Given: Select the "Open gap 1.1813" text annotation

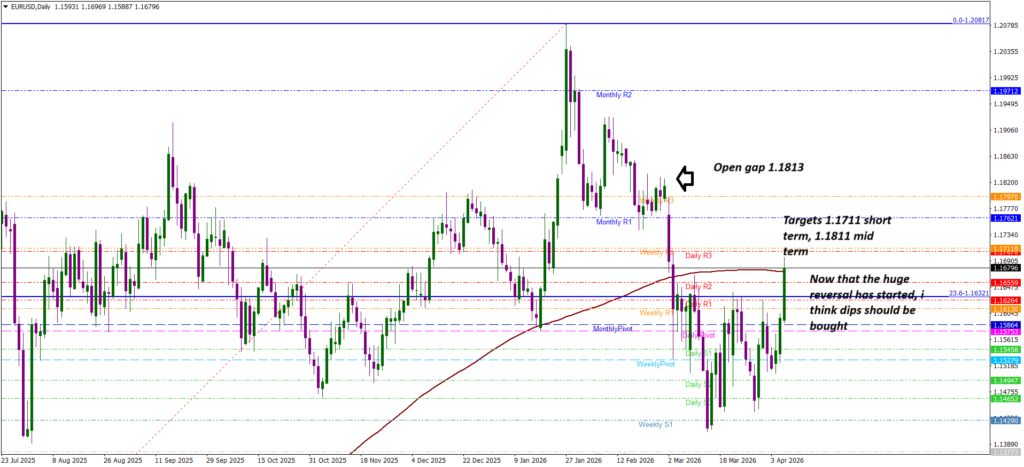Looking at the screenshot, I should pyautogui.click(x=760, y=167).
